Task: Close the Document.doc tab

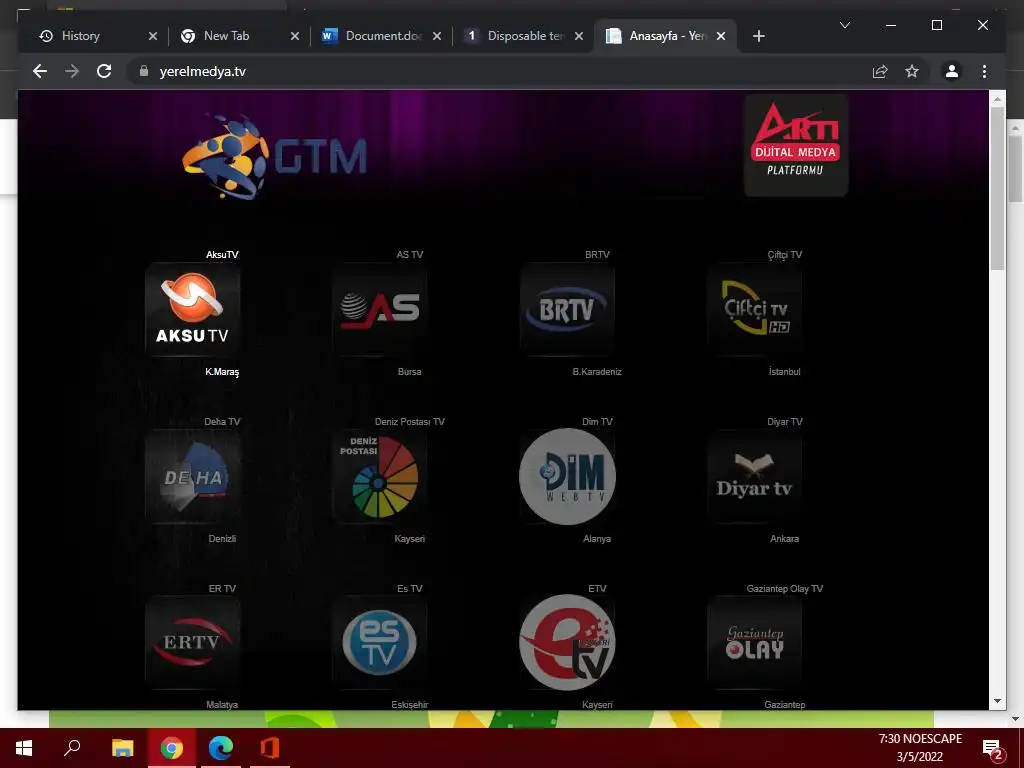Action: click(437, 36)
